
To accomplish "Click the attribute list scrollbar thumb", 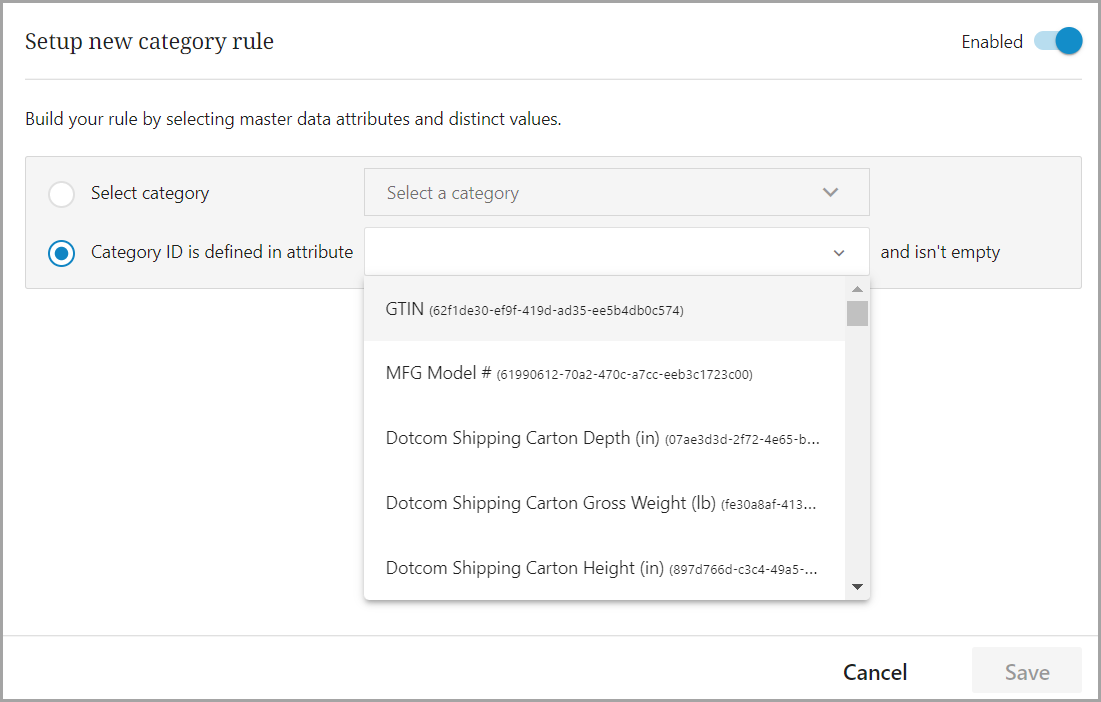I will coord(857,313).
